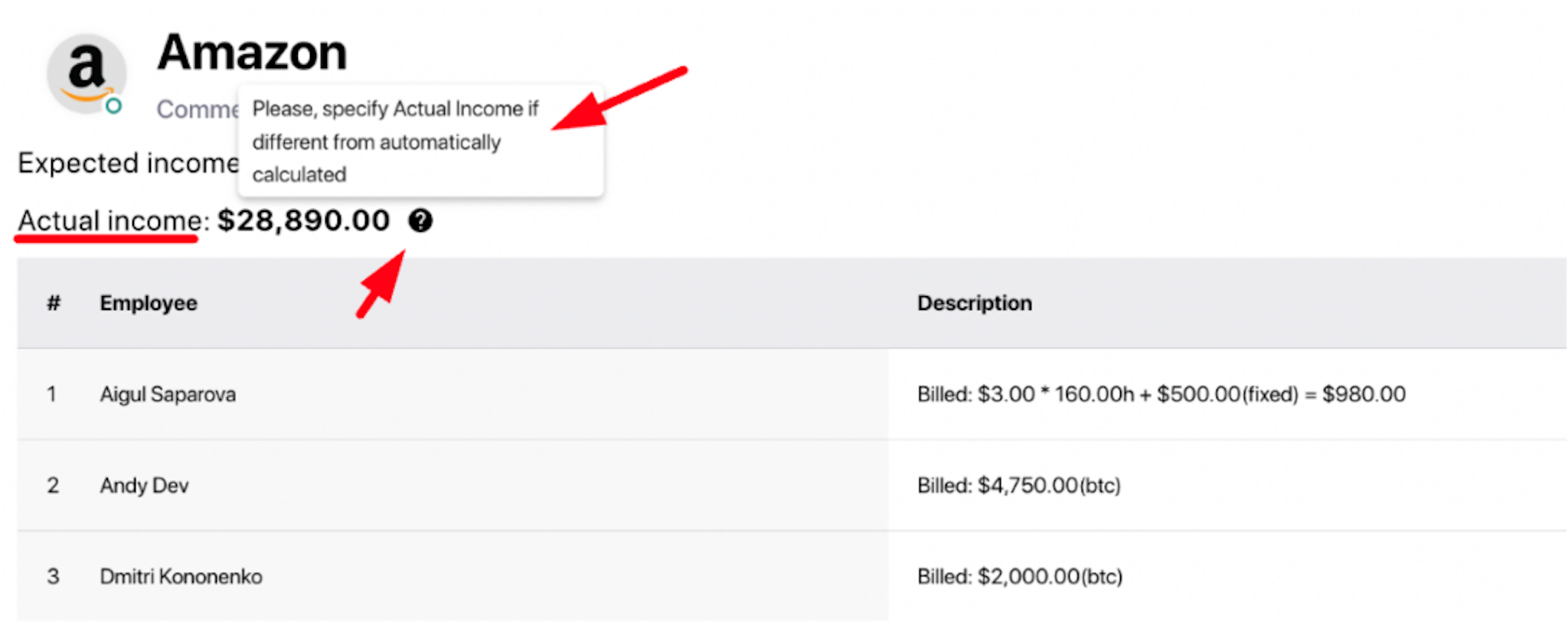1568x629 pixels.
Task: Click row number 1 in the table
Action: [51, 394]
